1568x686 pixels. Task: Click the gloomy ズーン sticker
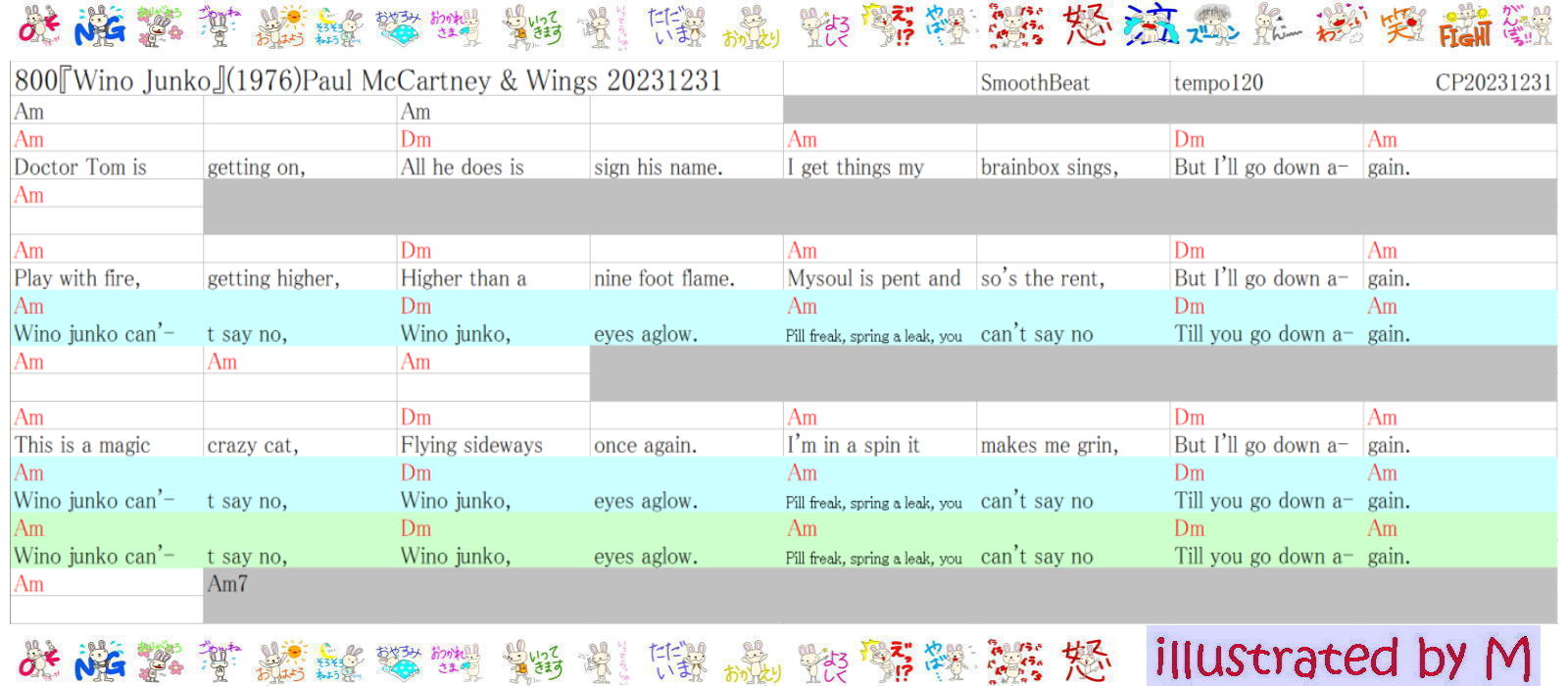[1215, 26]
